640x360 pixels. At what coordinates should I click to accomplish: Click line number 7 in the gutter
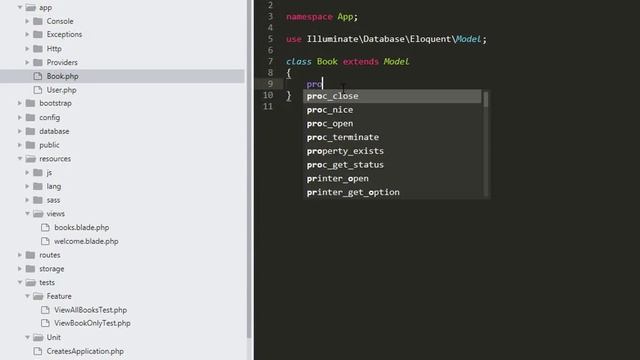tap(270, 62)
